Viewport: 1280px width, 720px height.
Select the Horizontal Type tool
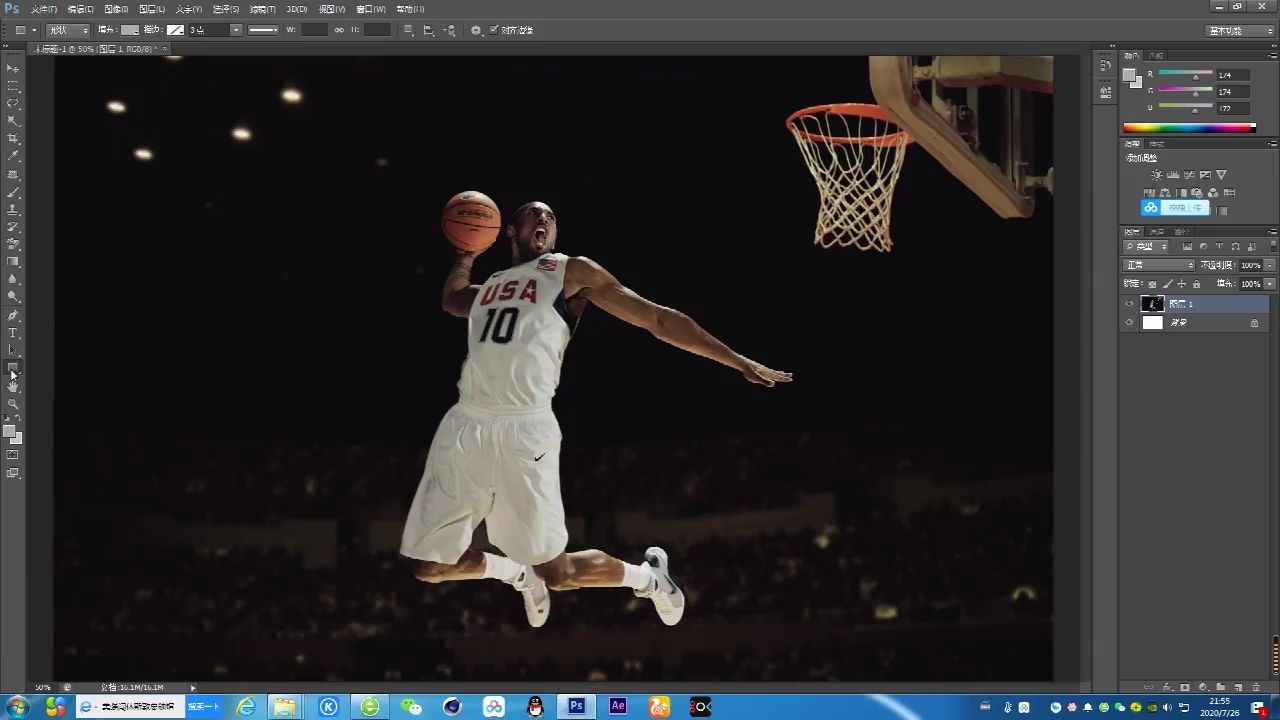click(x=13, y=333)
